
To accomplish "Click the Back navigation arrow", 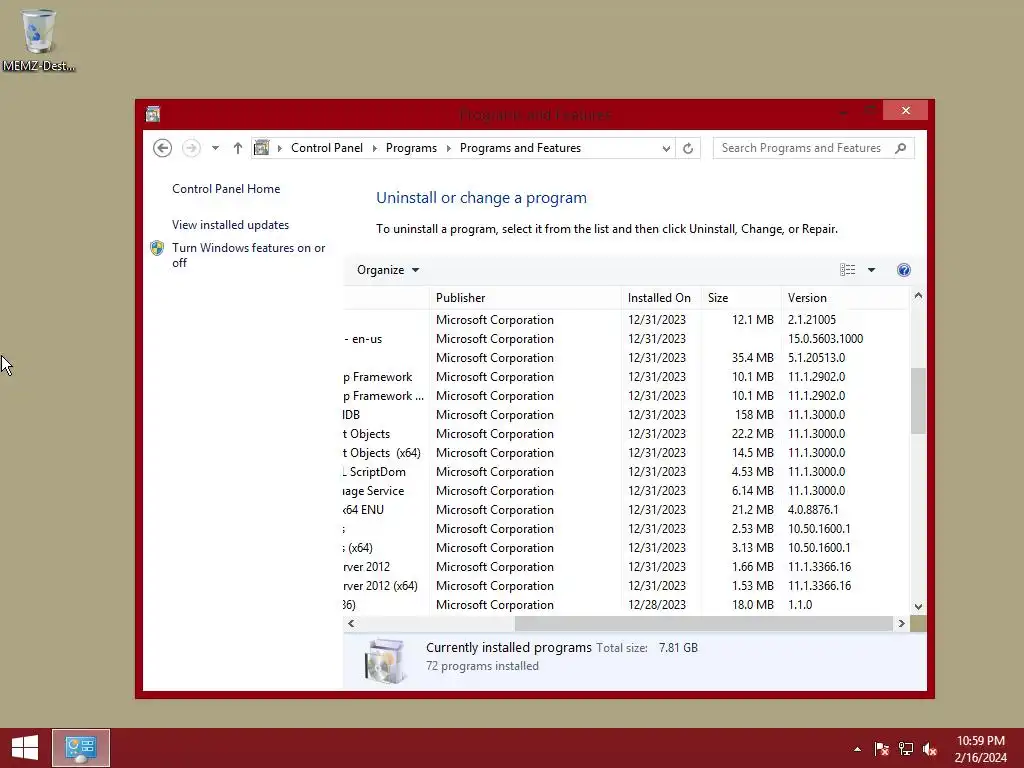I will pyautogui.click(x=163, y=148).
